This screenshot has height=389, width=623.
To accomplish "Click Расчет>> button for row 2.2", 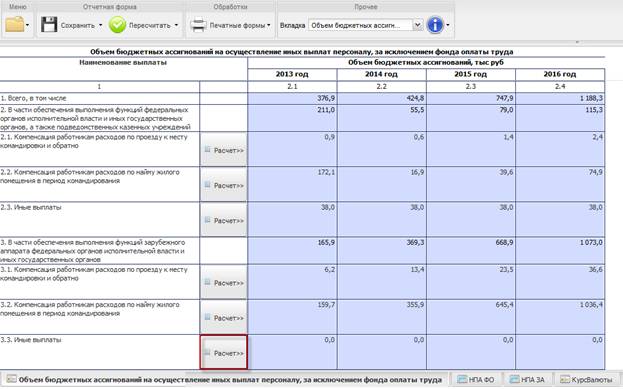I will pos(224,185).
